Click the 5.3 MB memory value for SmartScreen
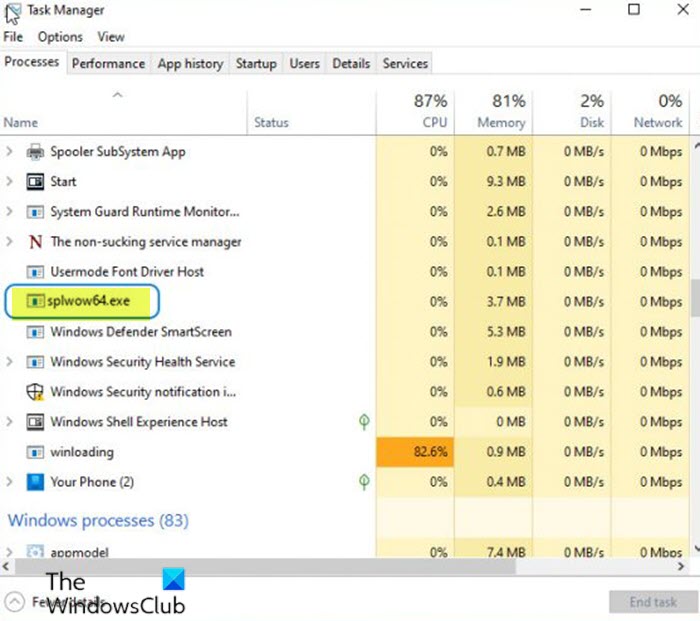The width and height of the screenshot is (700, 621). tap(506, 332)
